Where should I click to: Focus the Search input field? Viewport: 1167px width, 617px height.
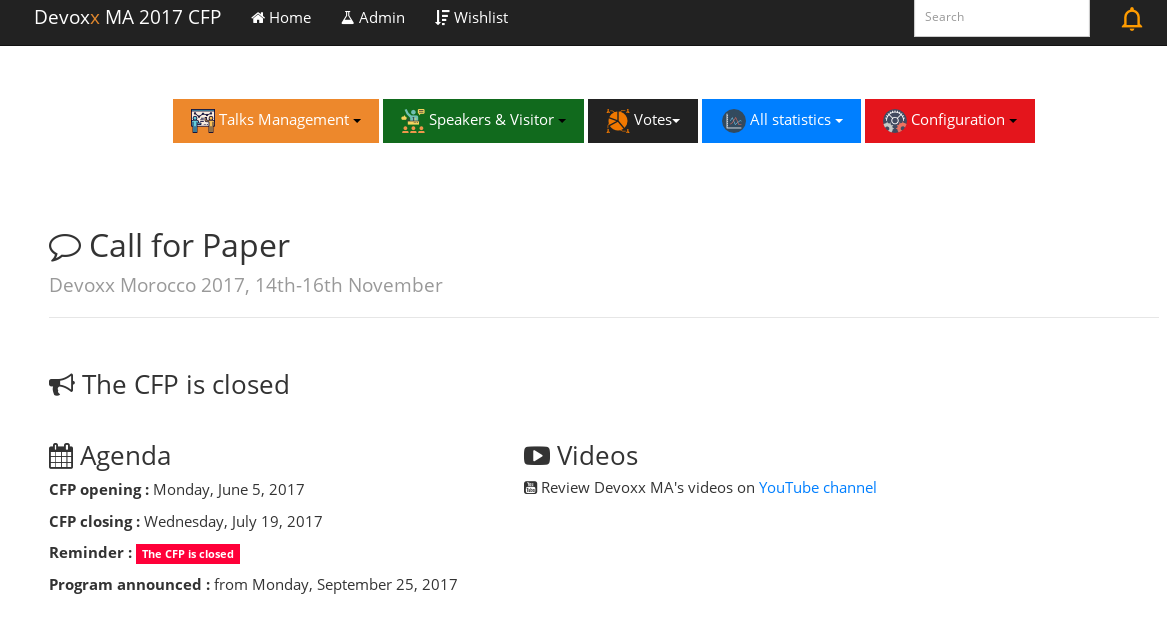coord(1002,17)
